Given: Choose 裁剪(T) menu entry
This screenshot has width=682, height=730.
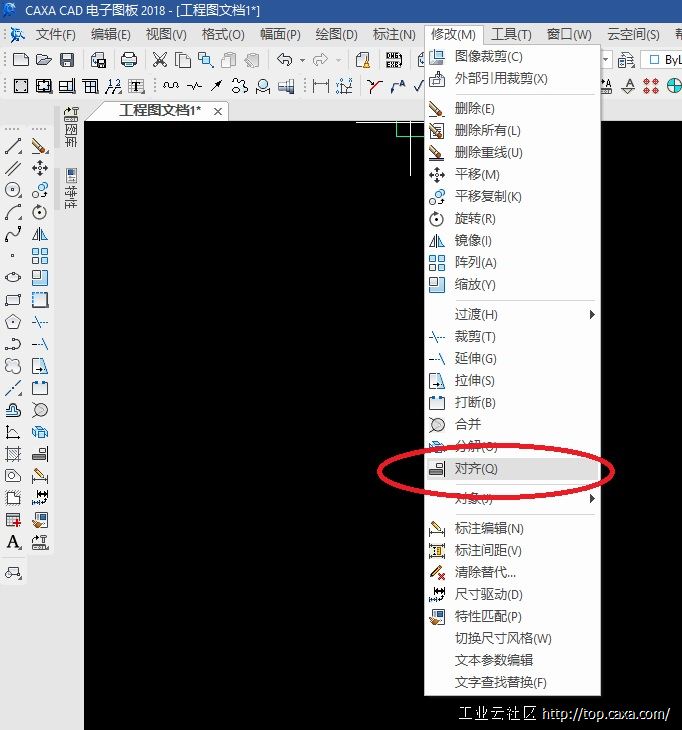Looking at the screenshot, I should [513, 337].
